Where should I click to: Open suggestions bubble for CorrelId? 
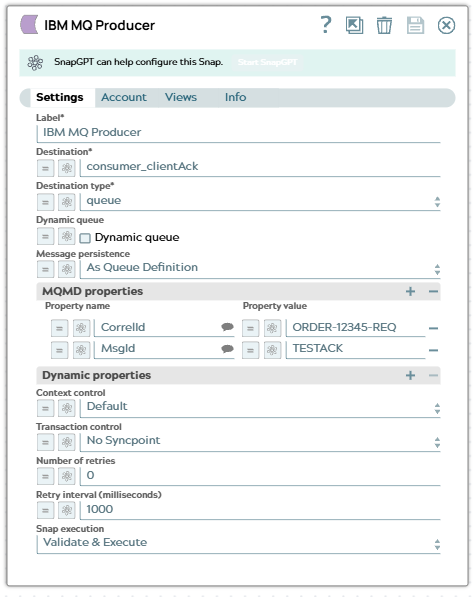[227, 327]
